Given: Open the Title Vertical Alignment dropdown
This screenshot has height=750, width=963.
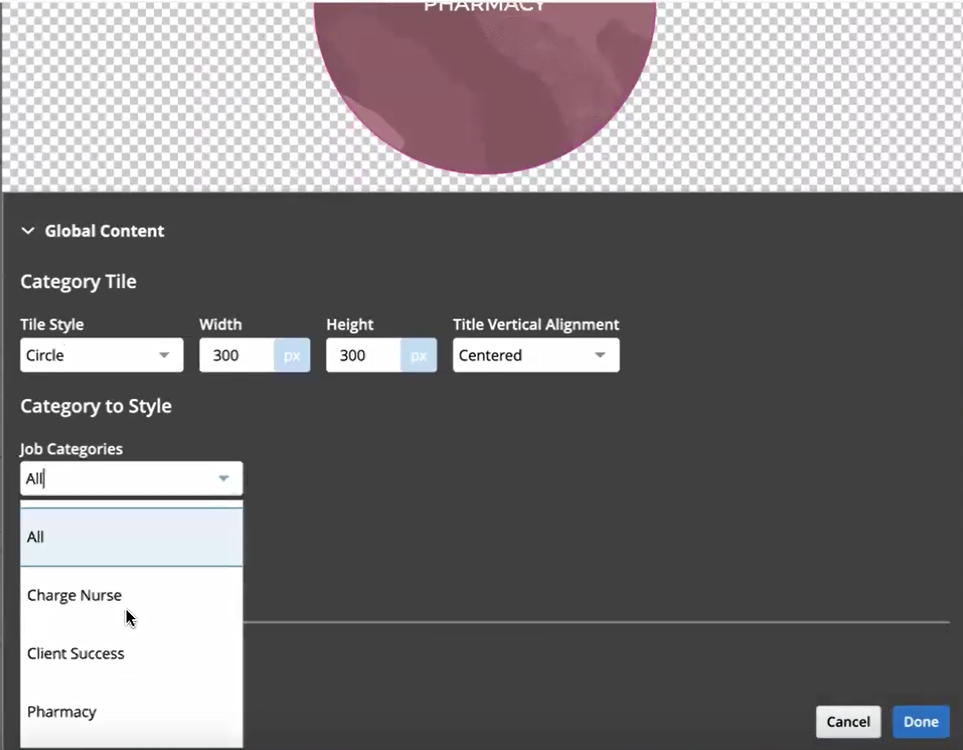Looking at the screenshot, I should [x=536, y=355].
